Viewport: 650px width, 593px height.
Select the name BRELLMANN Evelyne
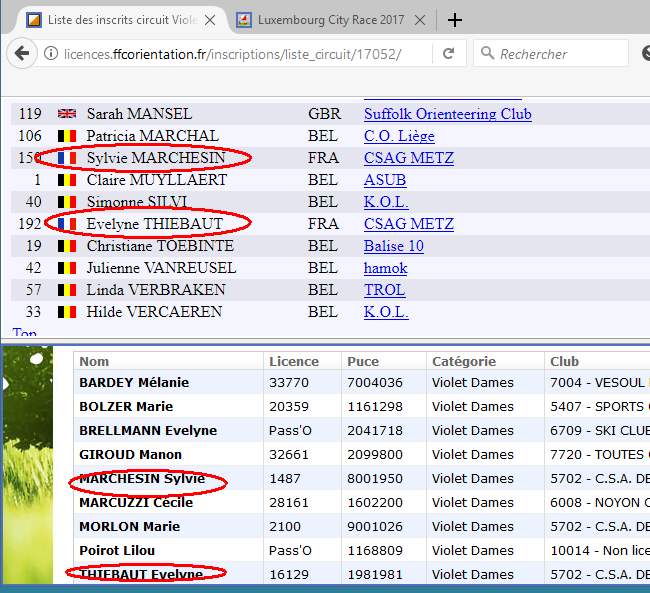point(148,430)
